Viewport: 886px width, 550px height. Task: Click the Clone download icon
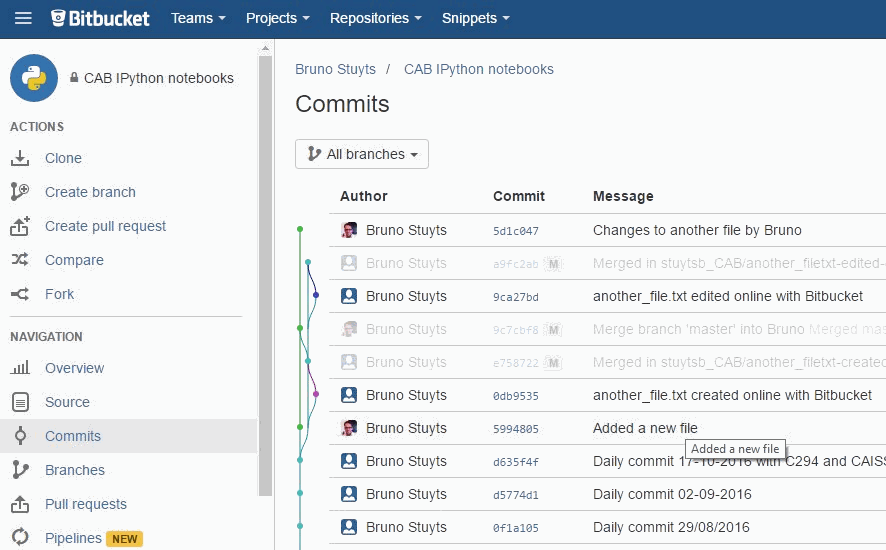pos(20,158)
